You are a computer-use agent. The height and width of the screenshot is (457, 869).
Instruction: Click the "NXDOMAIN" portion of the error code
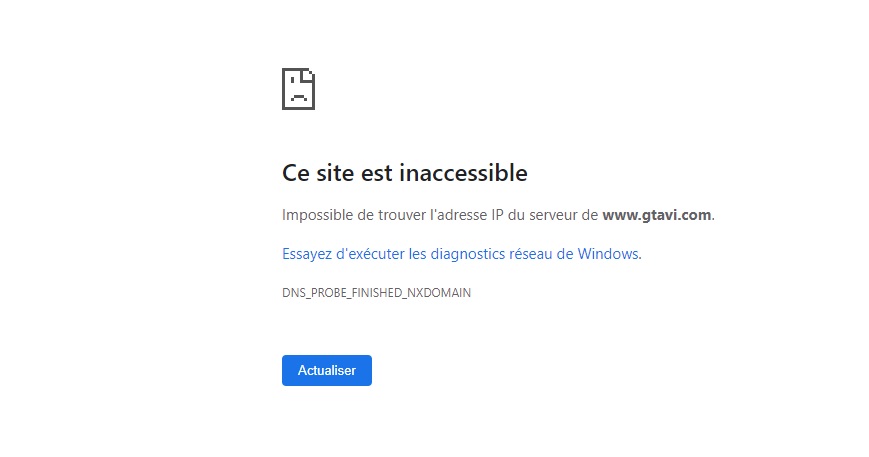(439, 292)
